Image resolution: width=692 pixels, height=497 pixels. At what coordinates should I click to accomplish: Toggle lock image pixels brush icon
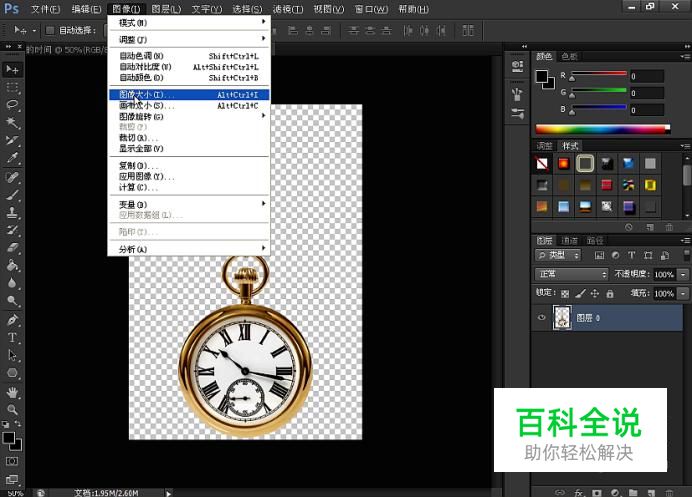[580, 294]
